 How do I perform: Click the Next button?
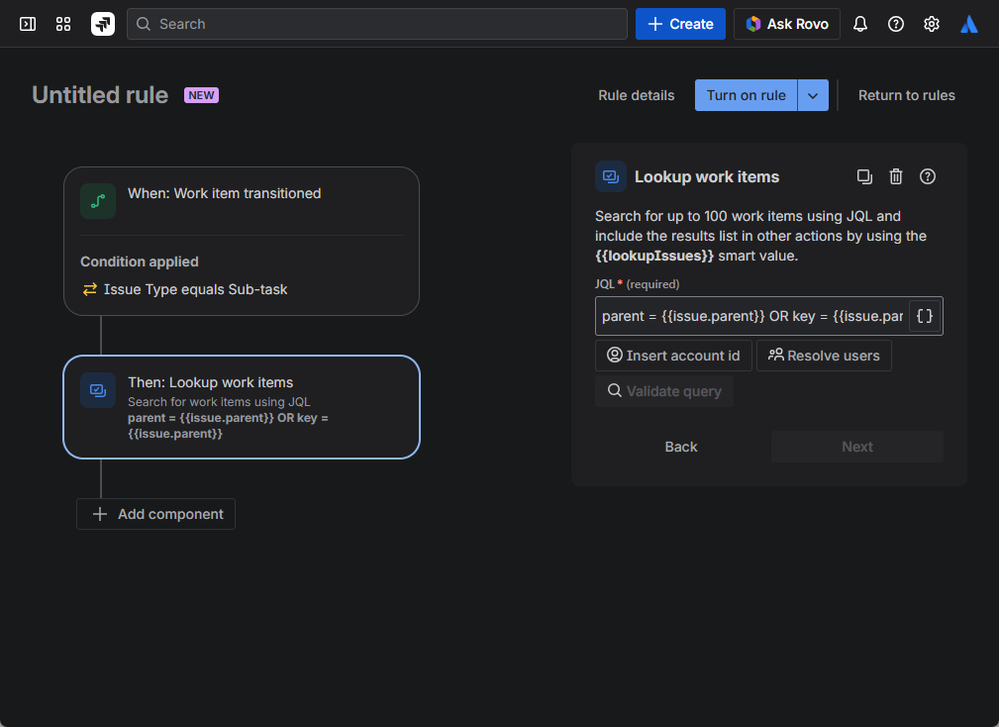857,447
